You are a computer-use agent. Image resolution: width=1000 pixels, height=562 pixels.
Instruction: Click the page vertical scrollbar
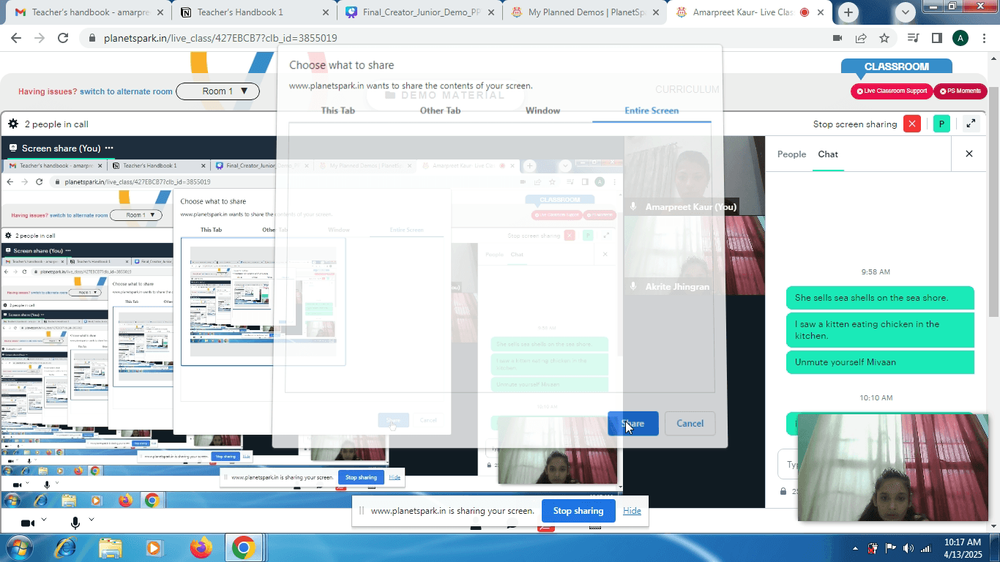point(994,201)
